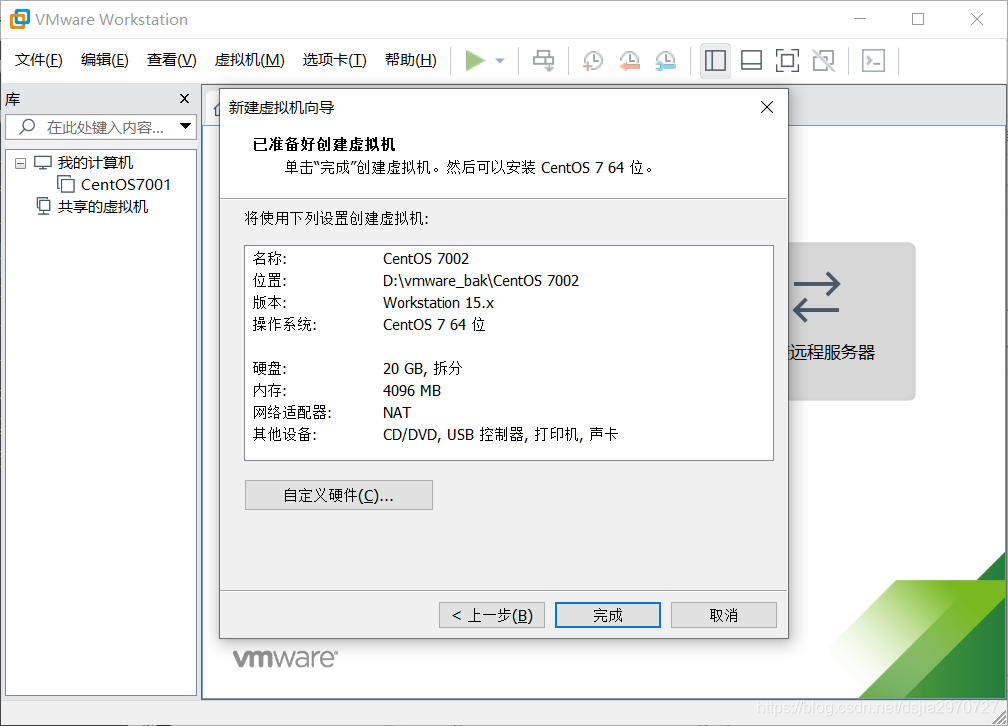
Task: Toggle the thumbnail bar view icon
Action: [751, 60]
